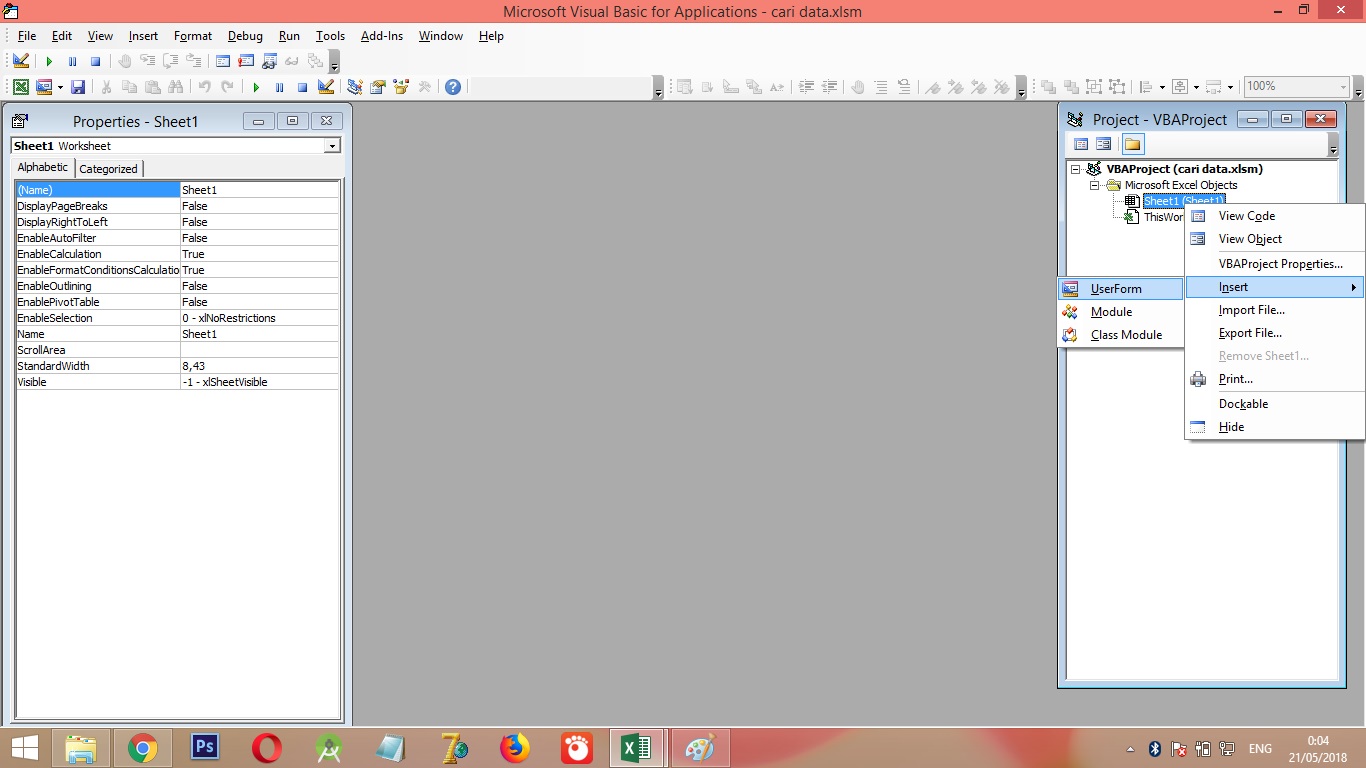Open Visual Basic Help question mark icon
This screenshot has height=768, width=1366.
pyautogui.click(x=453, y=87)
